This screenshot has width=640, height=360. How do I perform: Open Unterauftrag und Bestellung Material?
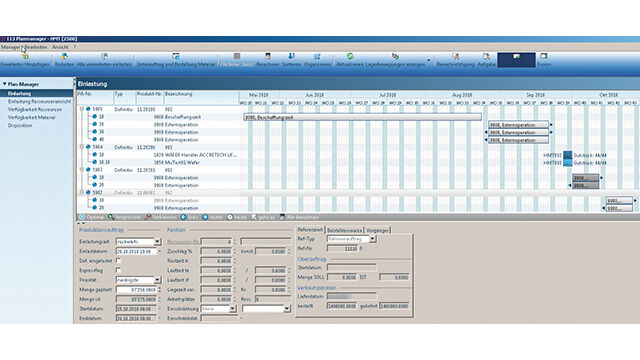click(x=176, y=57)
